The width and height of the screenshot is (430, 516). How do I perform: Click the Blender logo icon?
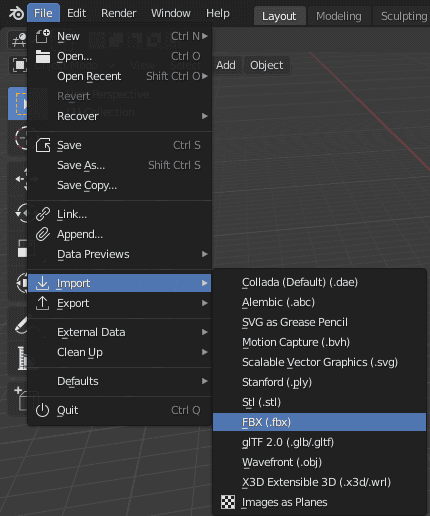pos(16,14)
